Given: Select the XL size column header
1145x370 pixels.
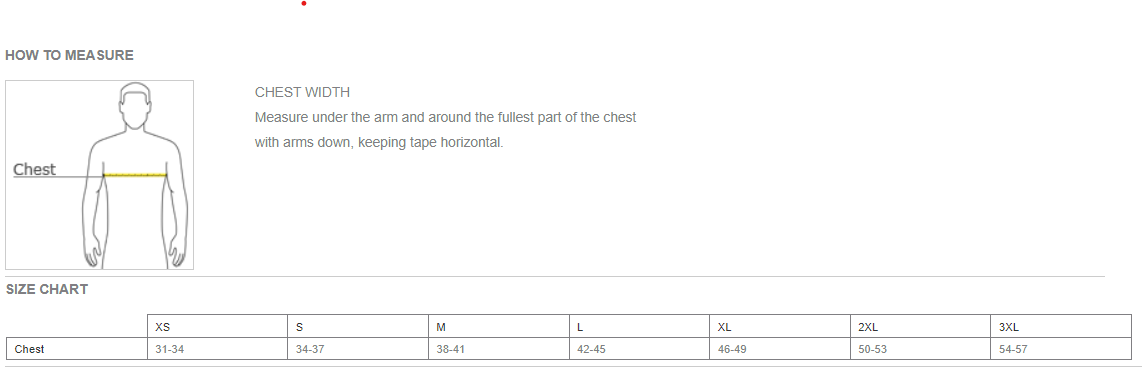Looking at the screenshot, I should pos(780,327).
